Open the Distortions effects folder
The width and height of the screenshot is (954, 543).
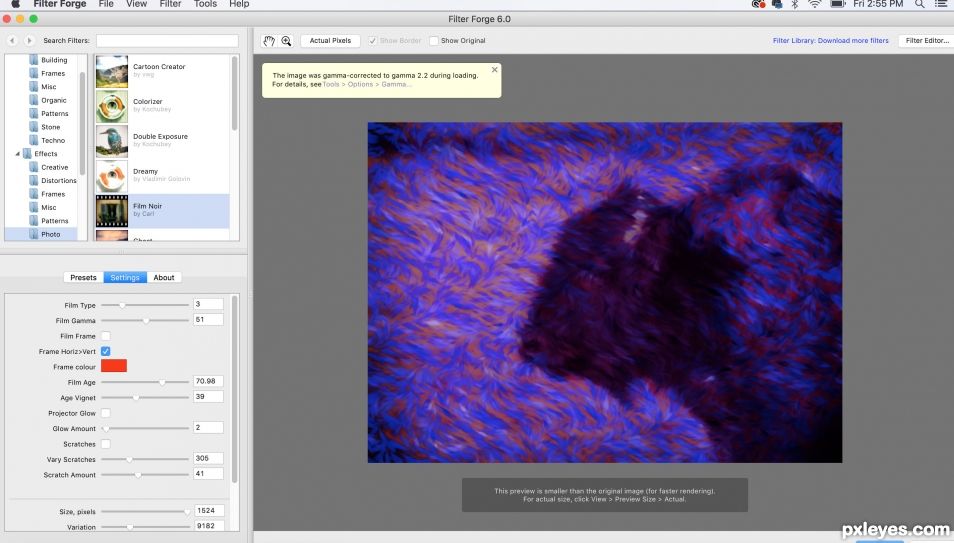click(53, 180)
